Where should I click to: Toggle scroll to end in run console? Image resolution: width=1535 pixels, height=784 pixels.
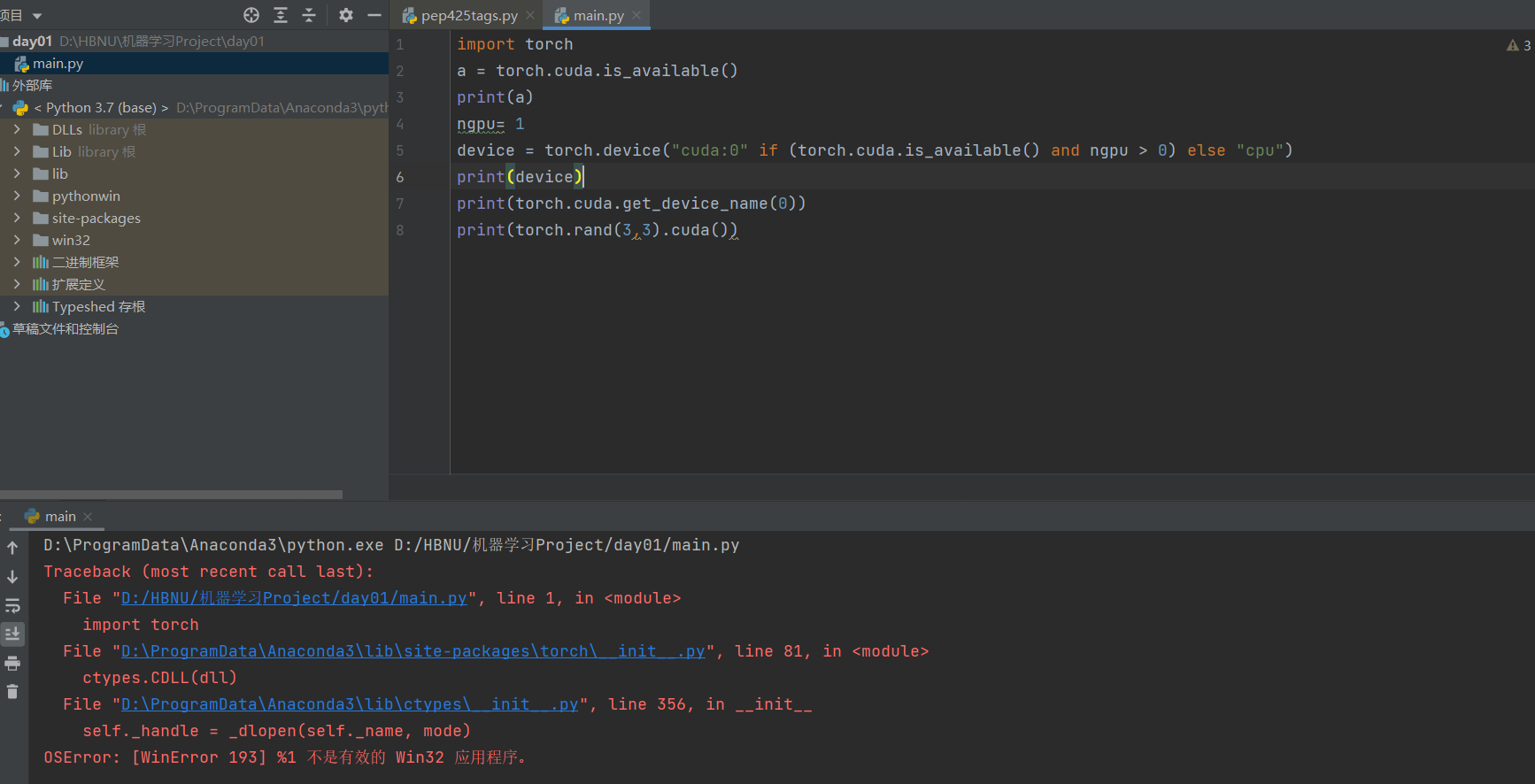tap(12, 634)
